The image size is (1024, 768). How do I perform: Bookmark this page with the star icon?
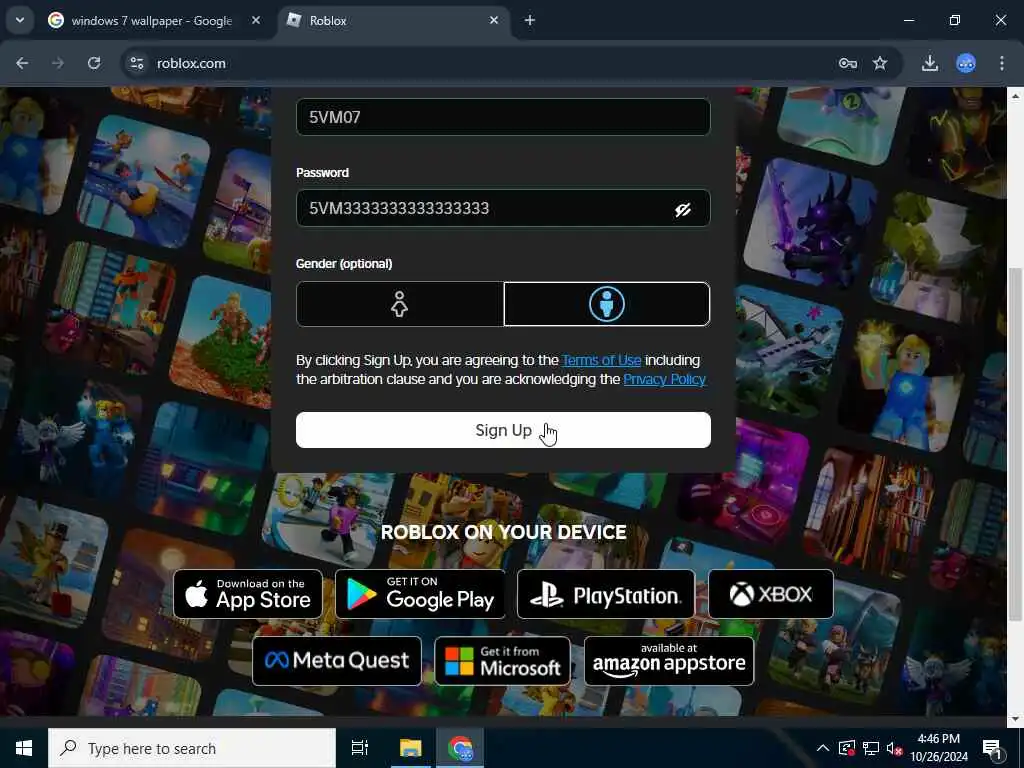(880, 63)
